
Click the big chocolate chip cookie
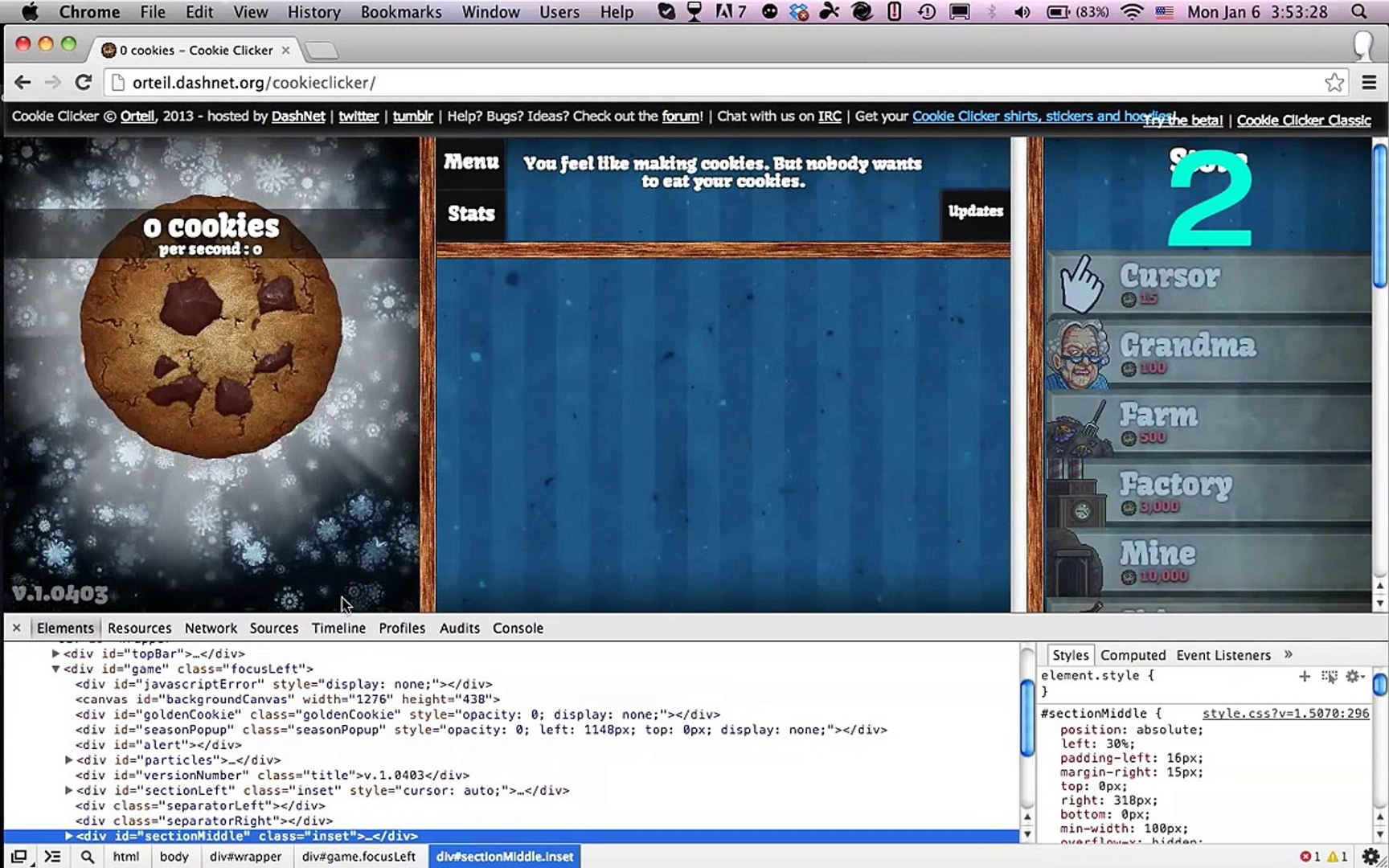click(211, 326)
